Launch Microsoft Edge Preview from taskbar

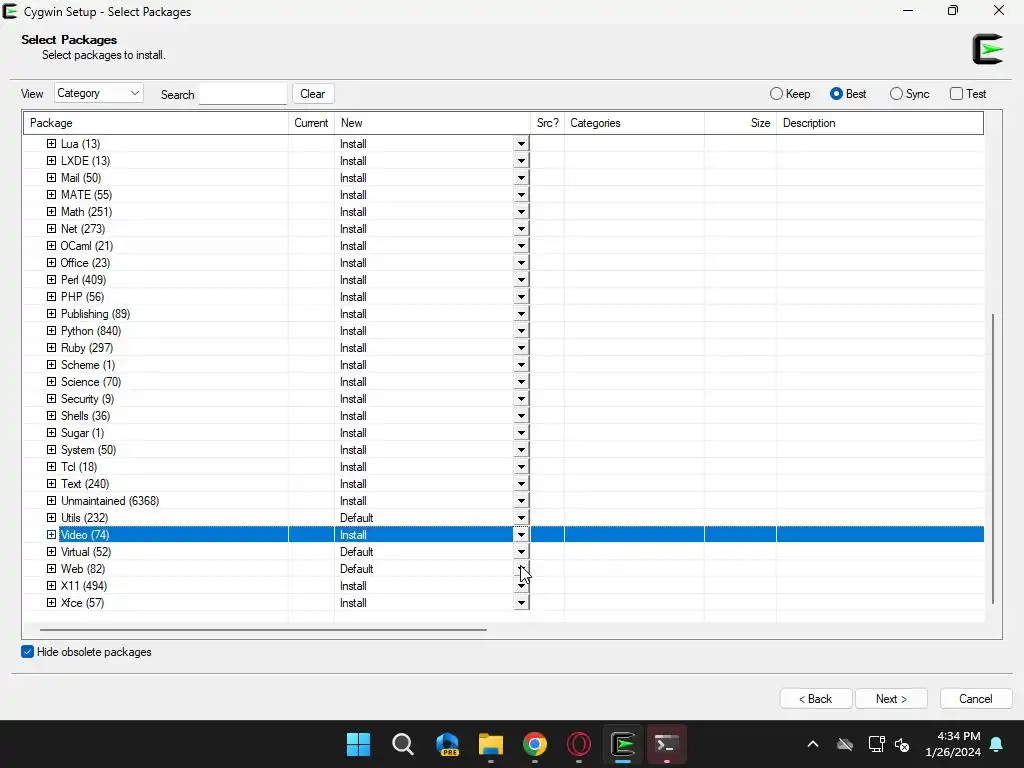pos(447,744)
